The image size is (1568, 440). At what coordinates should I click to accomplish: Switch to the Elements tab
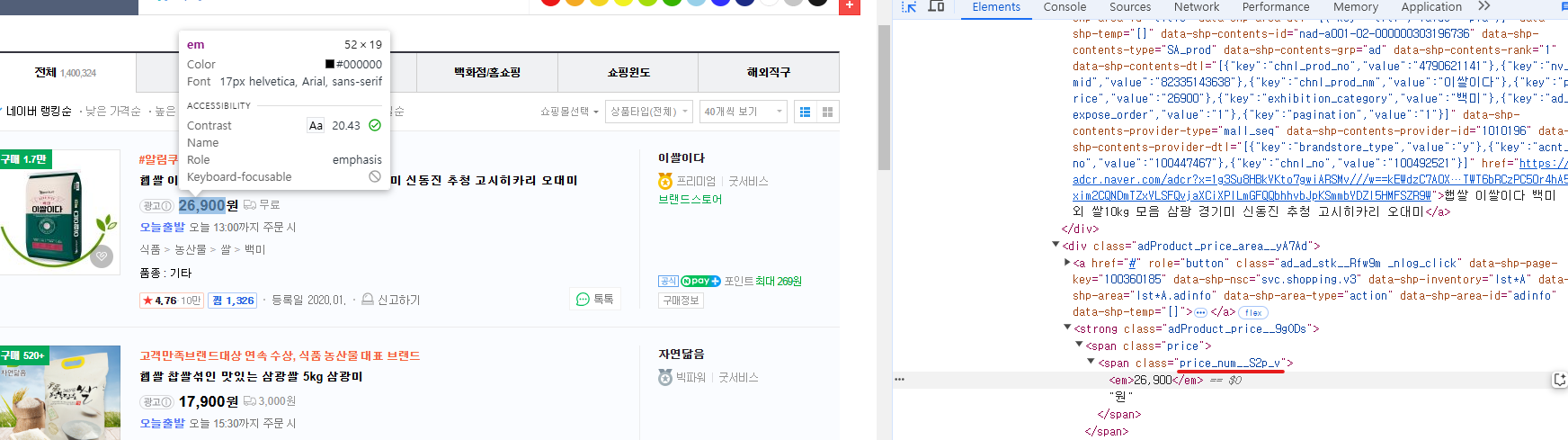point(996,7)
